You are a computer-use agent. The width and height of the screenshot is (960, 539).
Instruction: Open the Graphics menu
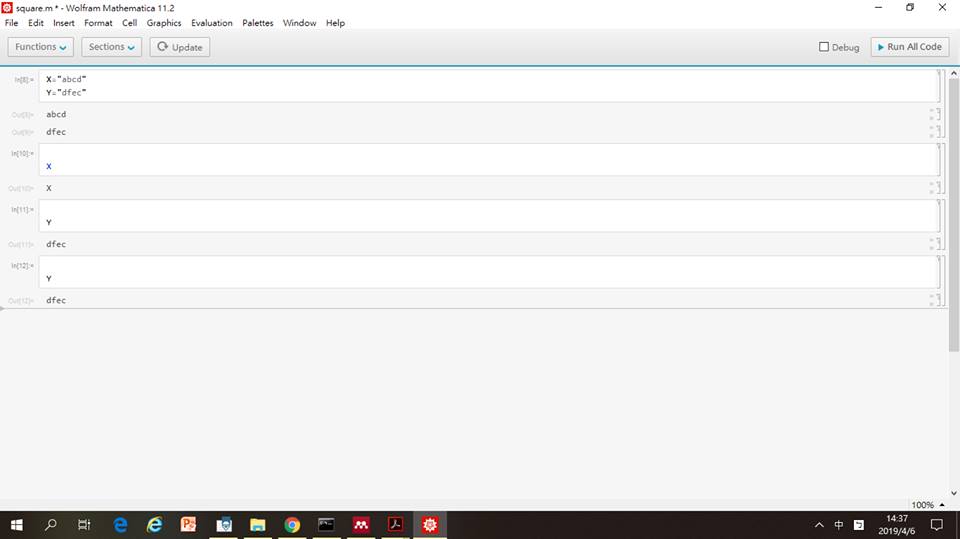tap(163, 23)
